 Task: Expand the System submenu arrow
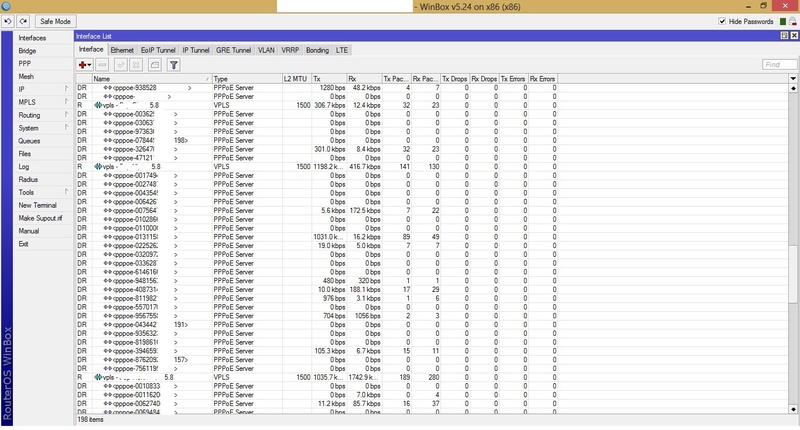[66, 128]
